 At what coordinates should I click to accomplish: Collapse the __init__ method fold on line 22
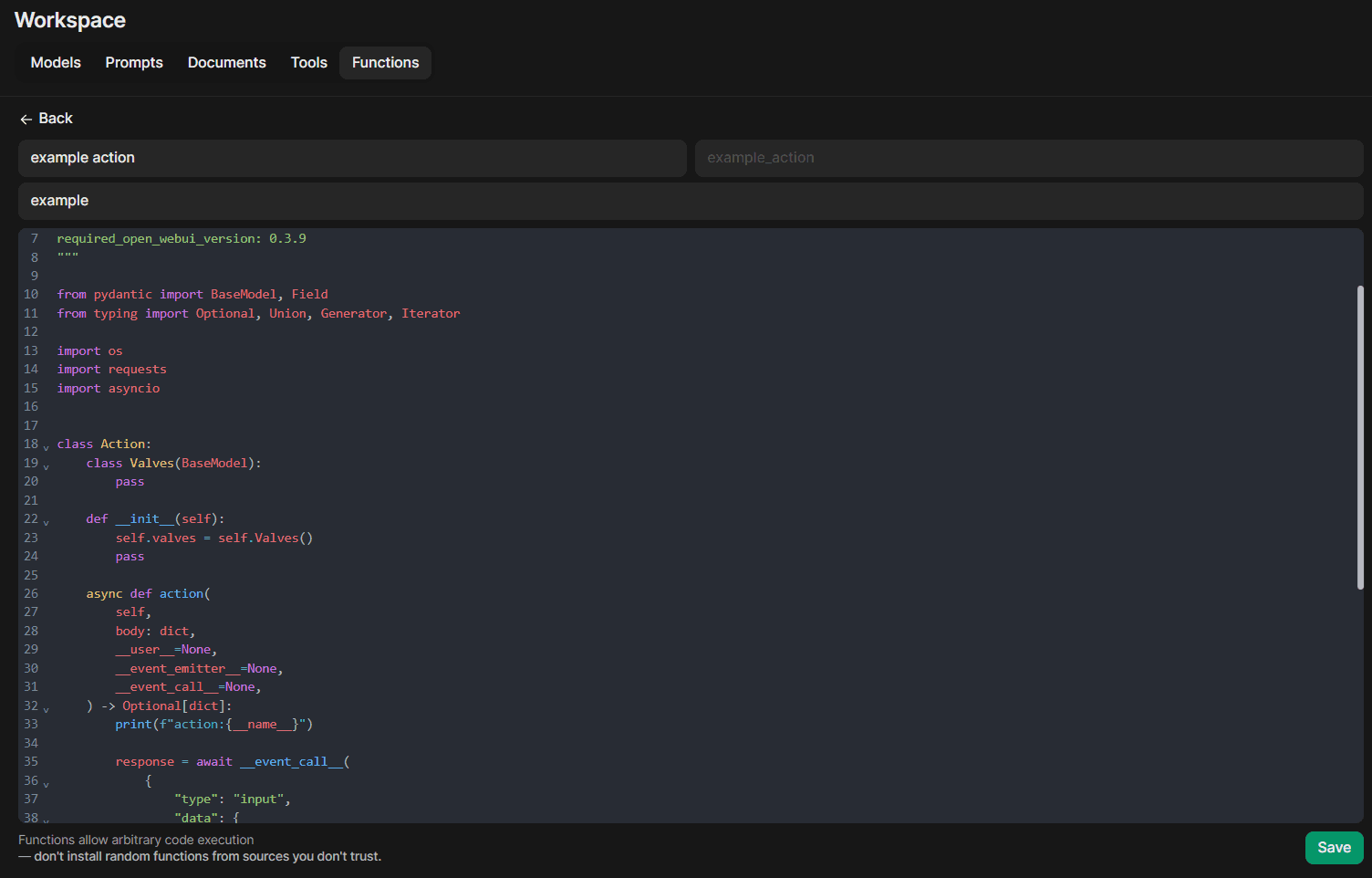point(46,520)
